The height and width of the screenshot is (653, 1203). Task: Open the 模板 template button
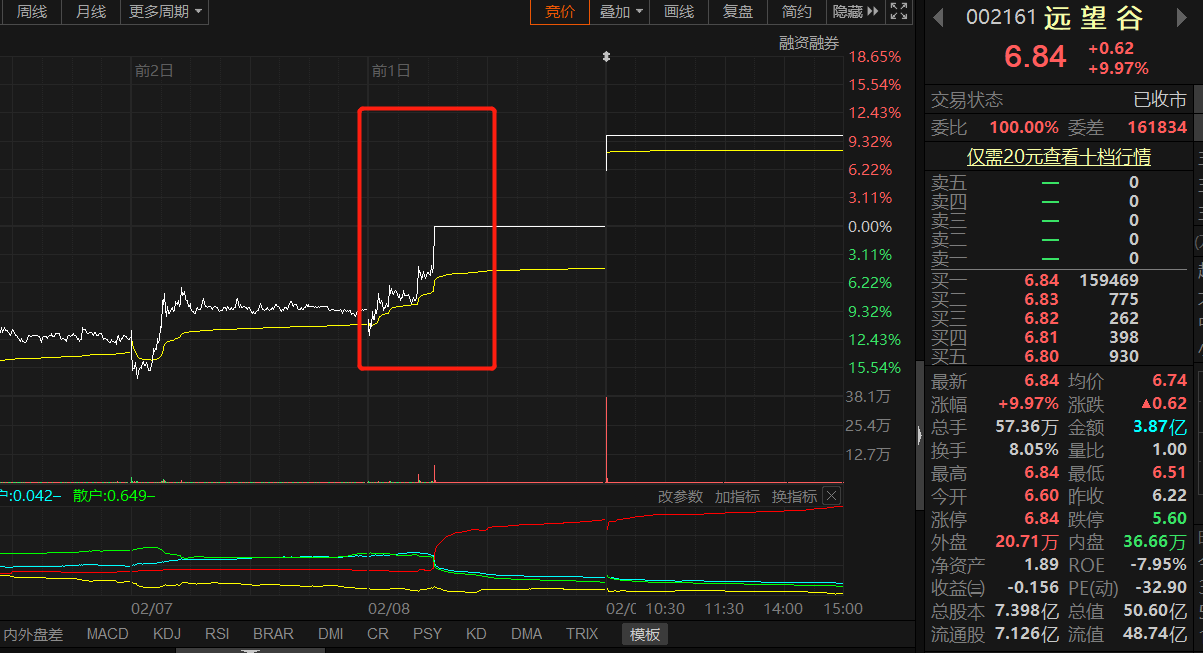(644, 634)
